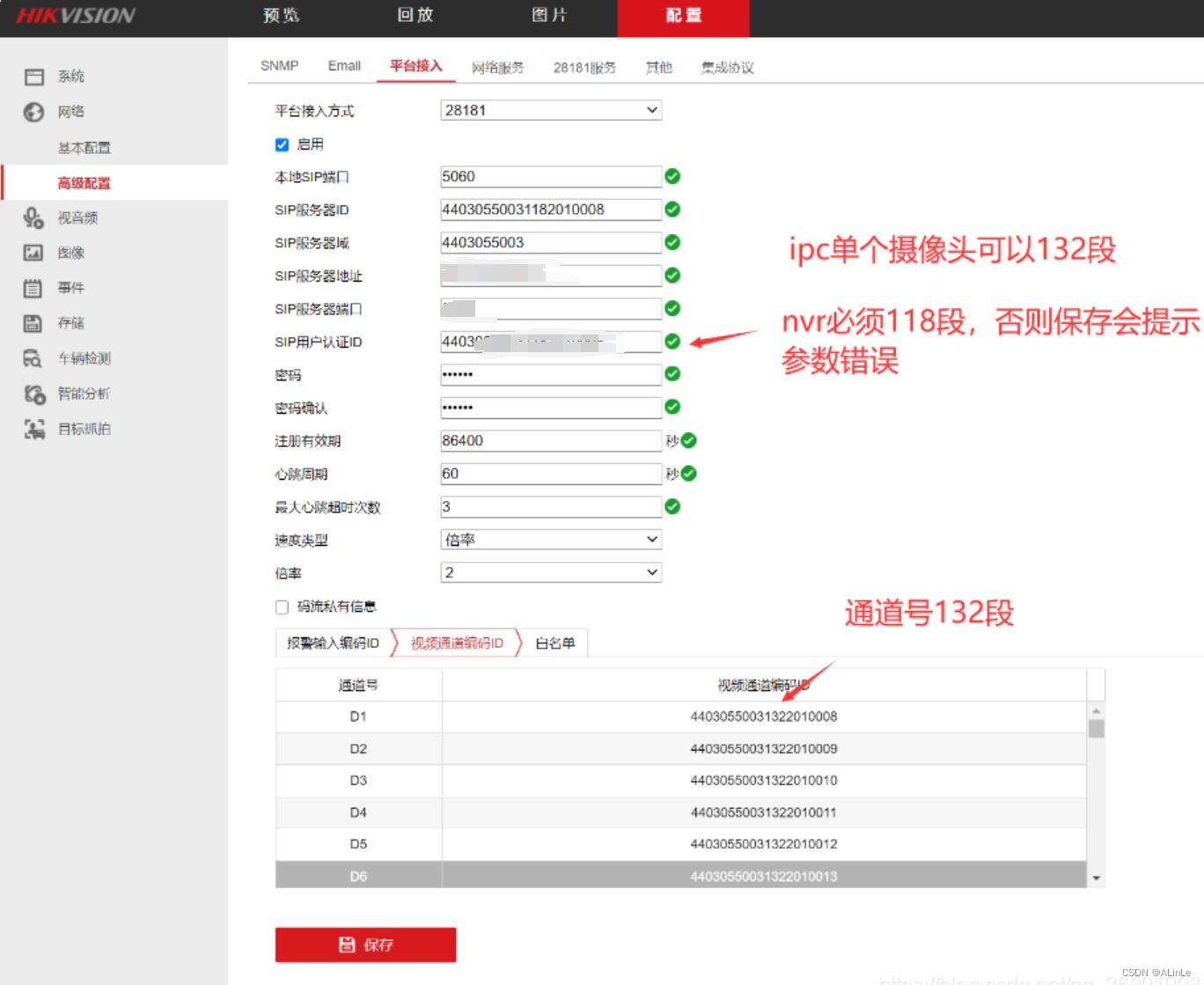Select the highlighted D6 channel row
The height and width of the screenshot is (985, 1204).
[681, 875]
